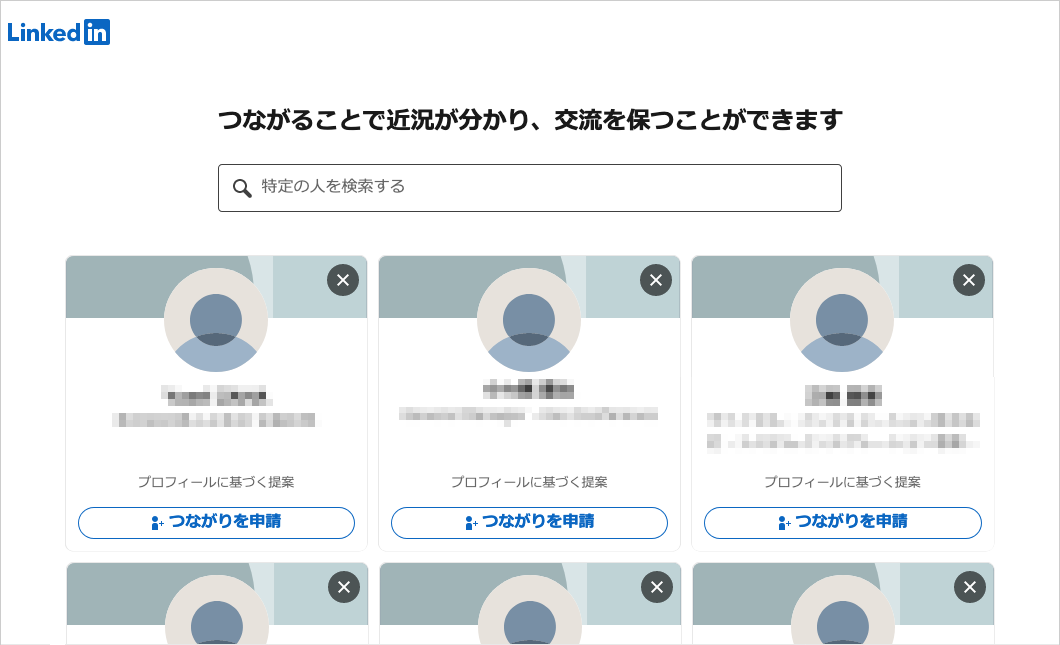Send つながりを申請 on the middle card
The height and width of the screenshot is (645, 1060).
coord(529,523)
